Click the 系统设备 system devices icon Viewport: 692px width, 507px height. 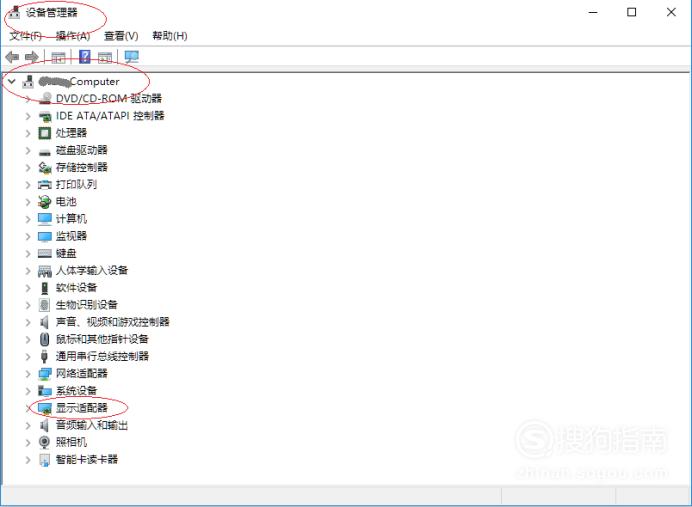click(45, 391)
